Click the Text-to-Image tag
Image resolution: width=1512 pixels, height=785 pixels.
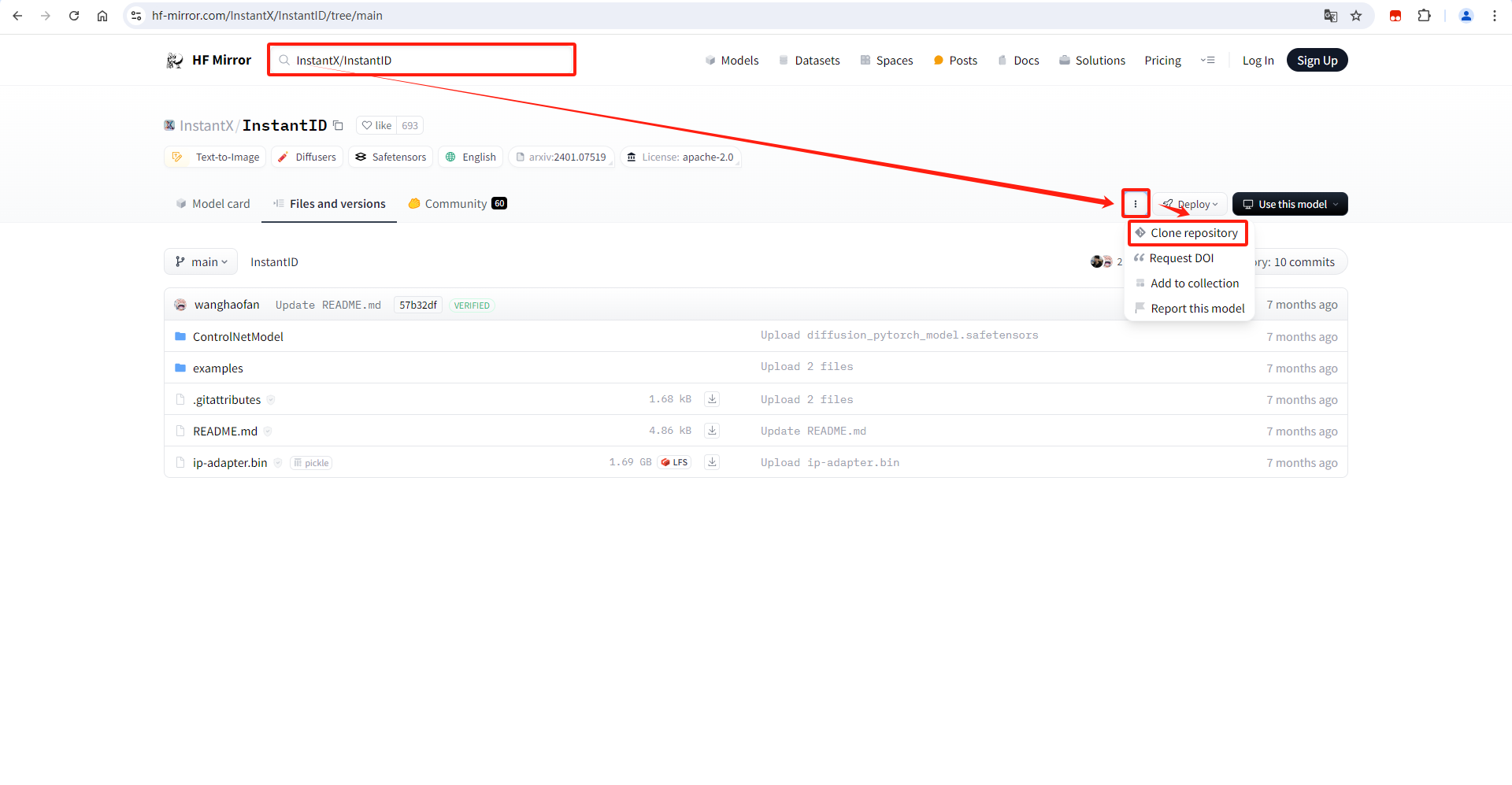(215, 157)
